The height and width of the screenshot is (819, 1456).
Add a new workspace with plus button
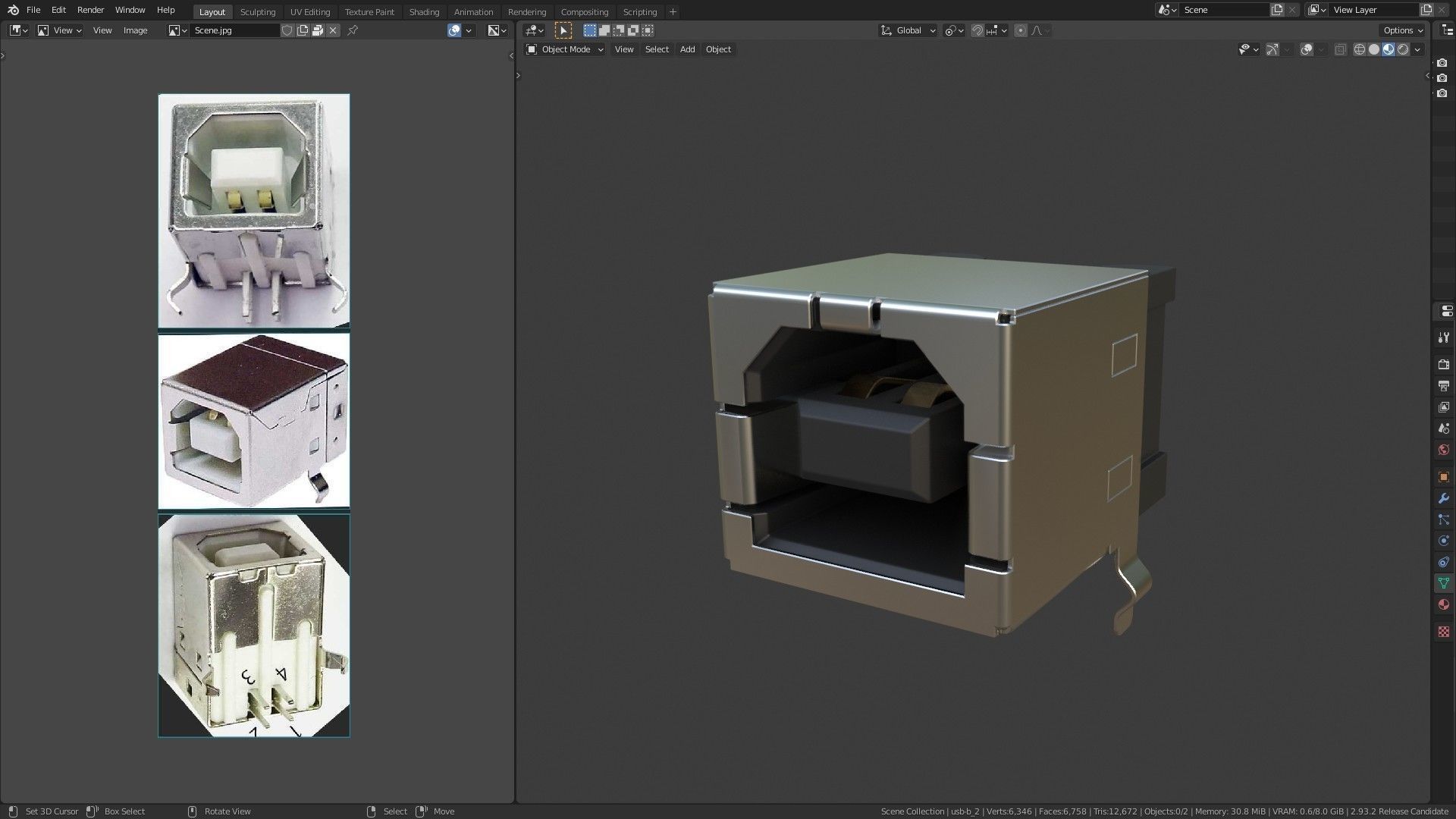pyautogui.click(x=673, y=12)
